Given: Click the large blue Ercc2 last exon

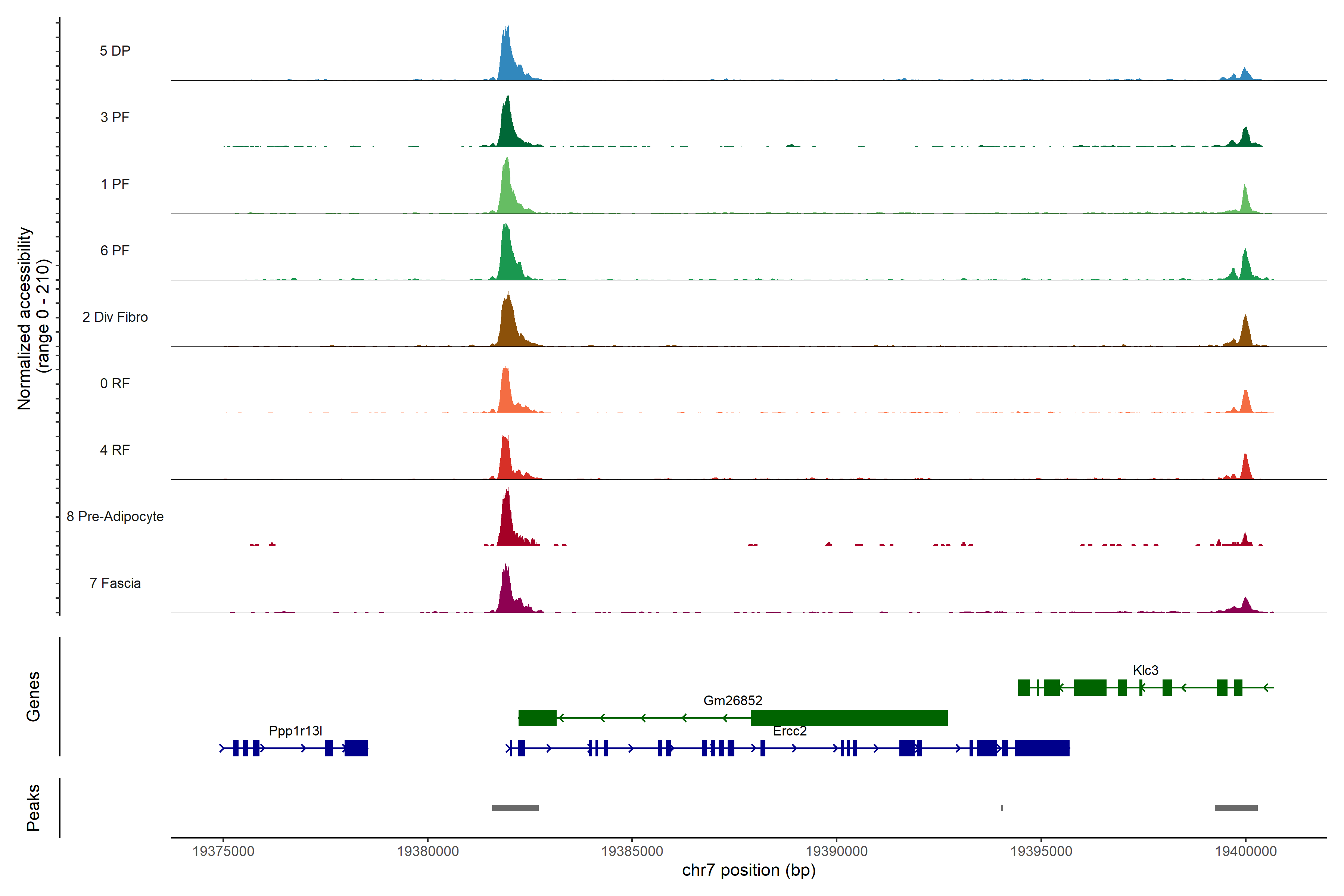Looking at the screenshot, I should (1042, 748).
